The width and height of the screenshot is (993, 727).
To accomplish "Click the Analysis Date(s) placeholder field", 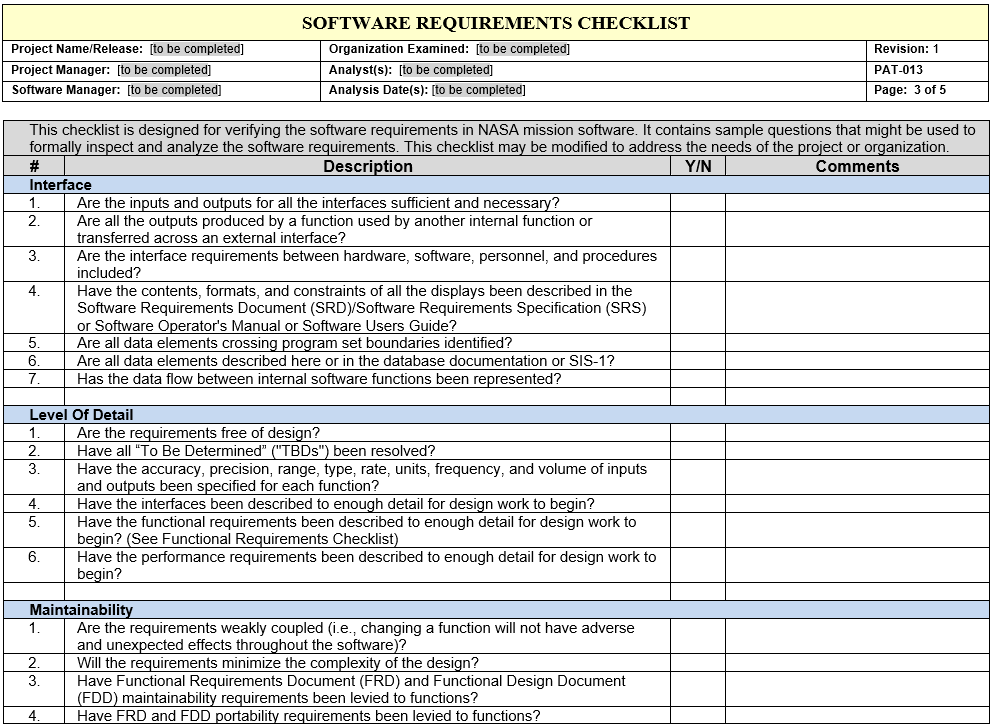I will pos(479,90).
